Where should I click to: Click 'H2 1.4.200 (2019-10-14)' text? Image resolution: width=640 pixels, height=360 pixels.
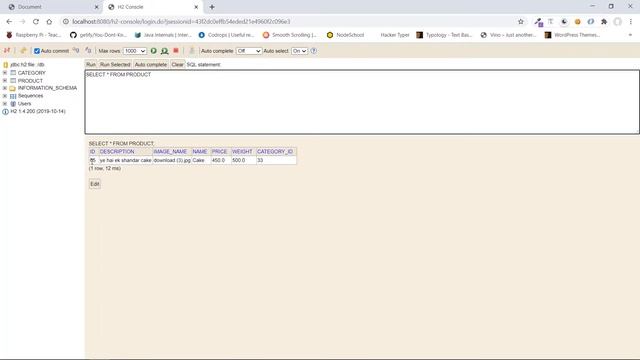point(38,111)
